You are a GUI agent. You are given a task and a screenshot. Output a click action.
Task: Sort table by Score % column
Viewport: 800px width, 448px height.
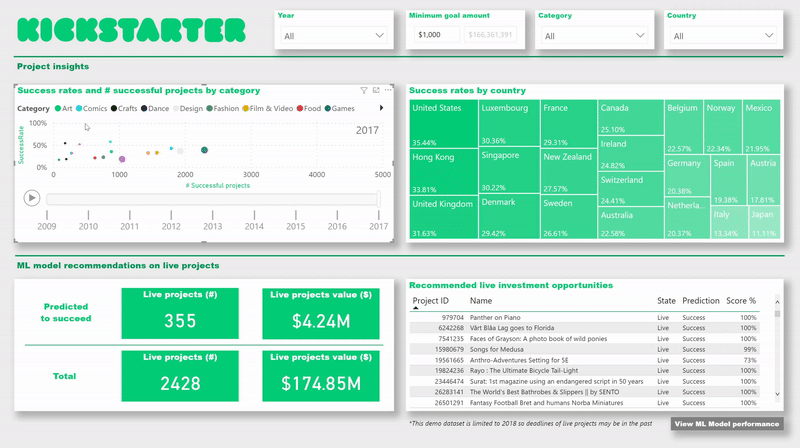click(x=741, y=301)
